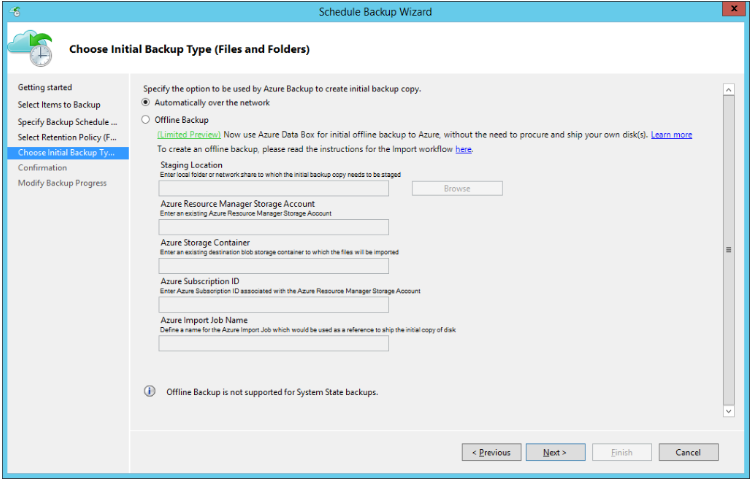Open the Confirmation step
Screen dimensions: 751x482
[42, 168]
